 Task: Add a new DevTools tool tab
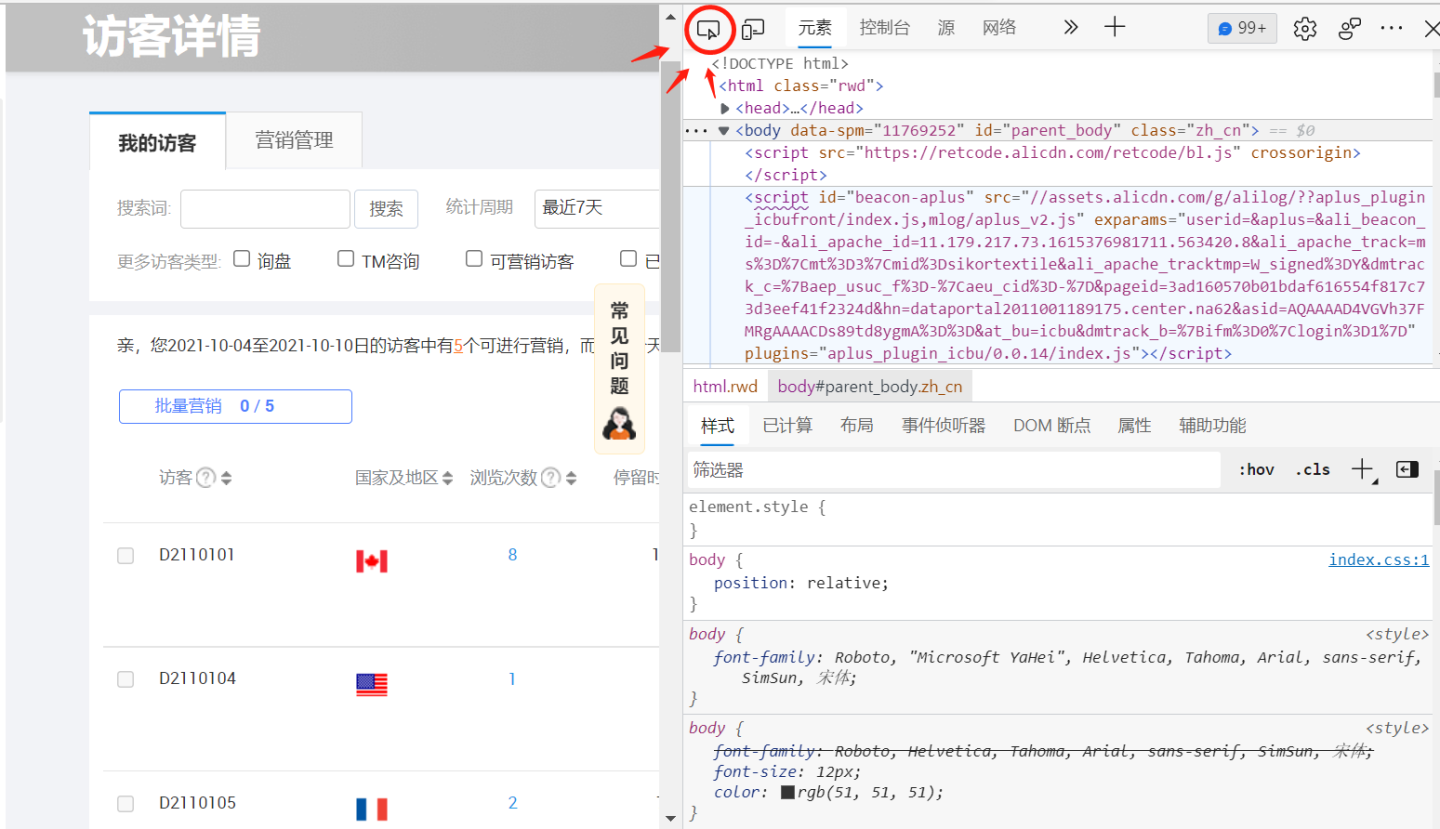(x=1115, y=28)
